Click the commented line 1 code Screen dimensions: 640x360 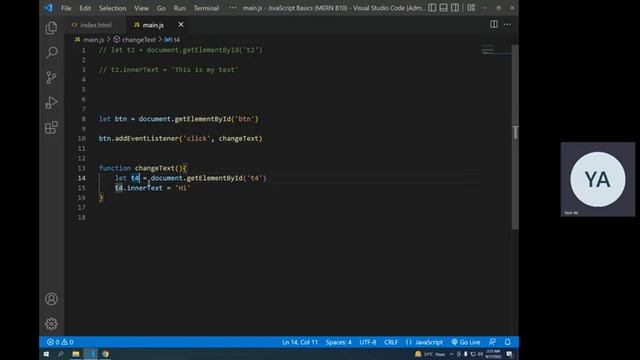click(180, 50)
